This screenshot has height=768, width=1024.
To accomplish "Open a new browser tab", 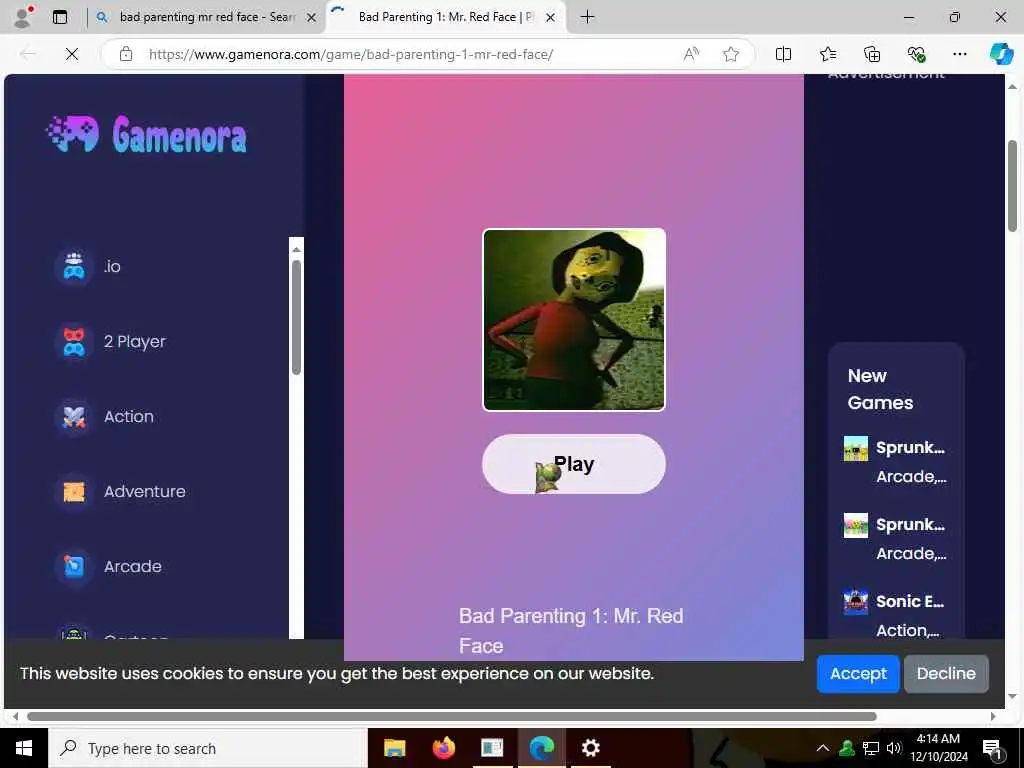I will (x=587, y=17).
